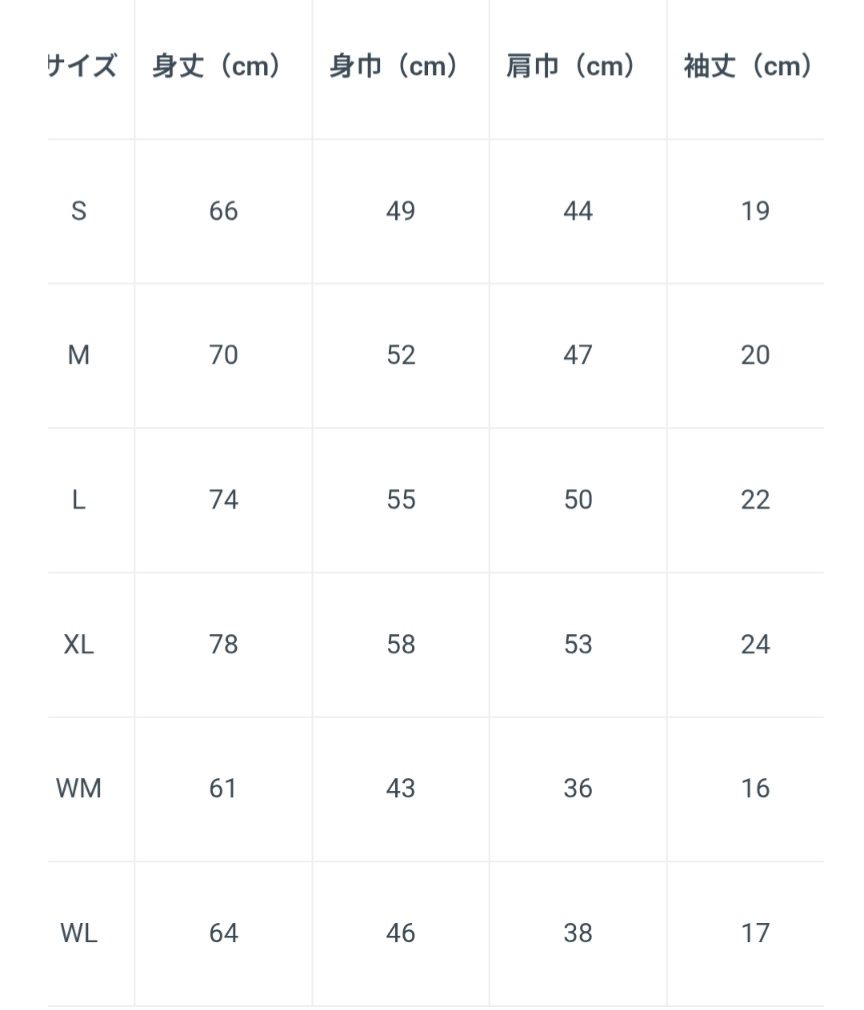Select the S size row label
Image resolution: width=864 pixels, height=1010 pixels.
pyautogui.click(x=79, y=211)
